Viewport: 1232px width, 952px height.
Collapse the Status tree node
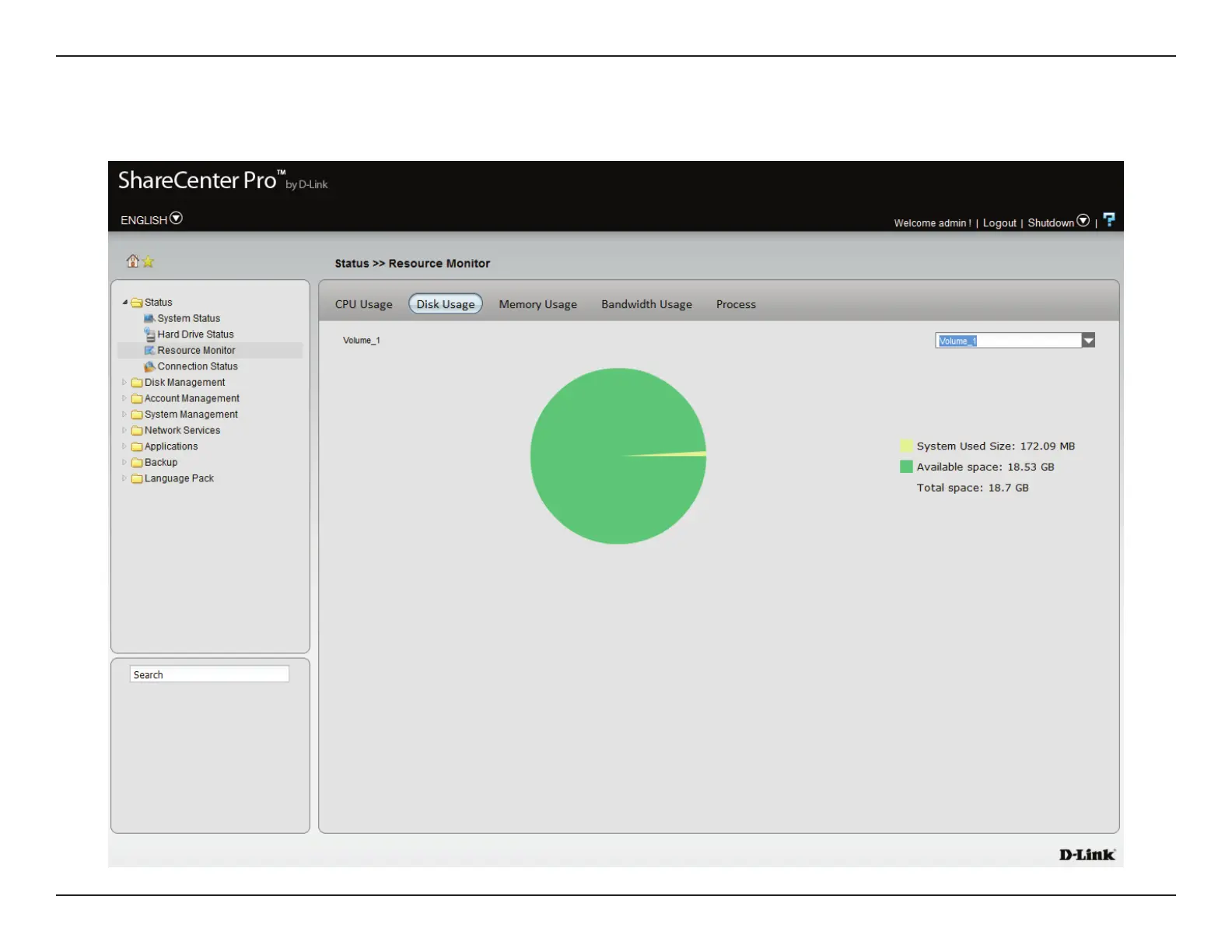[x=124, y=303]
